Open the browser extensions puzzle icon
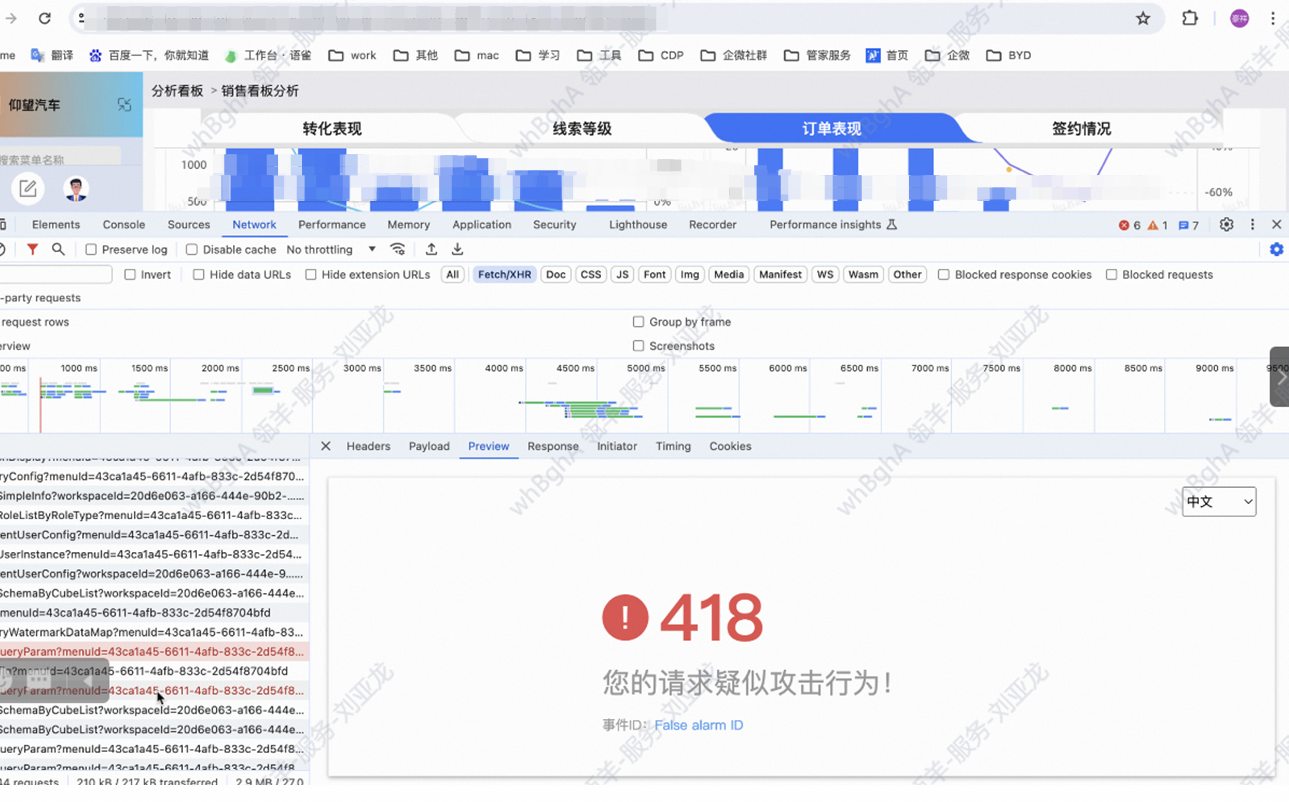The width and height of the screenshot is (1289, 802). click(1190, 18)
